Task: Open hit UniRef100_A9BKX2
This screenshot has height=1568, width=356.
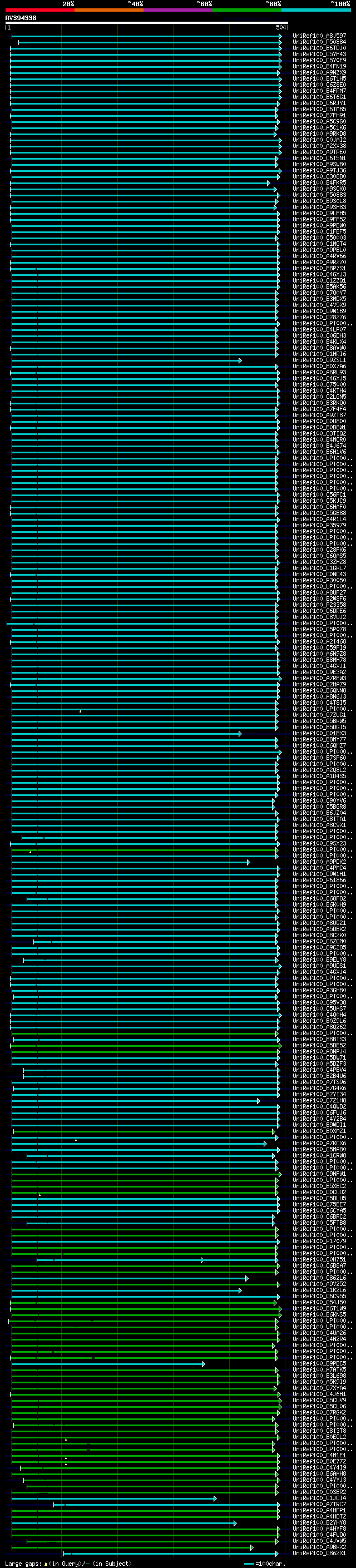Action: click(x=319, y=1547)
